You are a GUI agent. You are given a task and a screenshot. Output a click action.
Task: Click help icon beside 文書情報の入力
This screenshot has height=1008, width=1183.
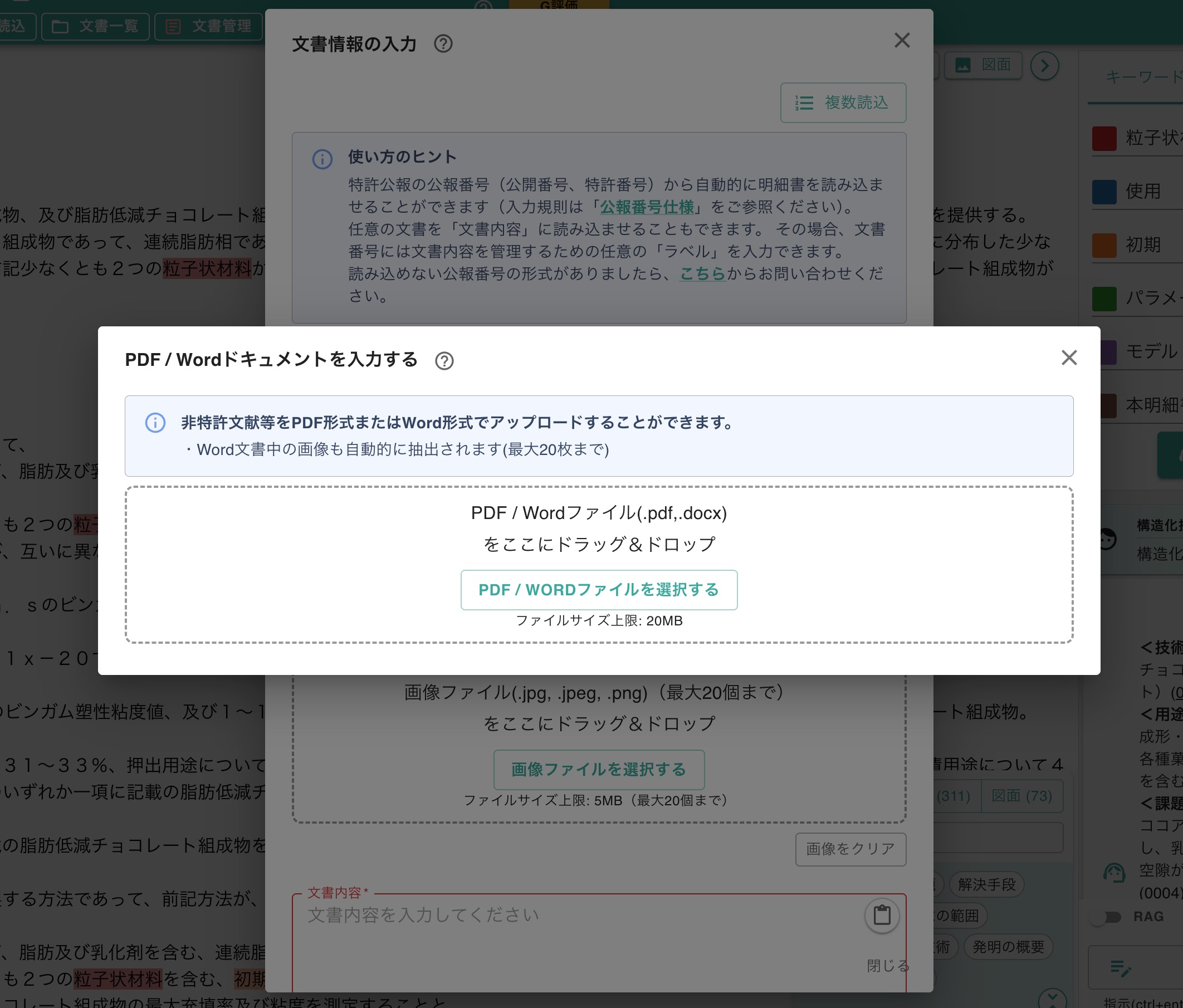443,43
